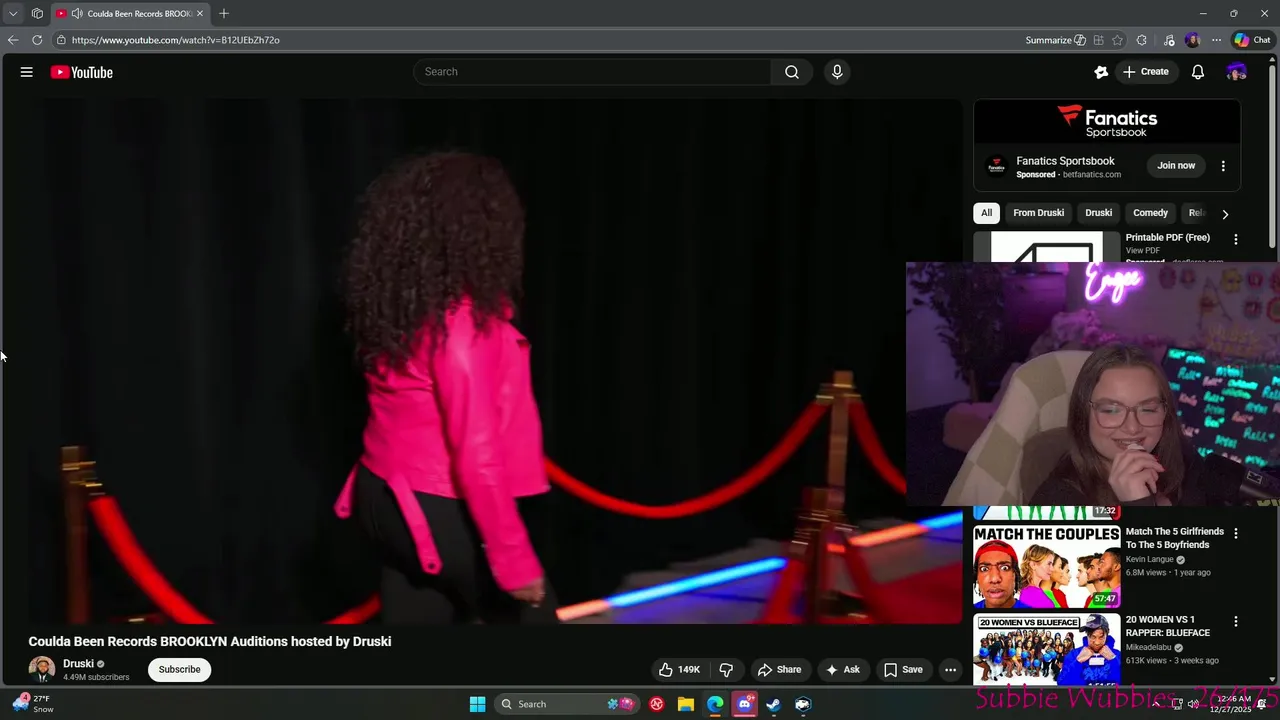Go to YouTube home via logo
Viewport: 1280px width, 720px height.
81,72
